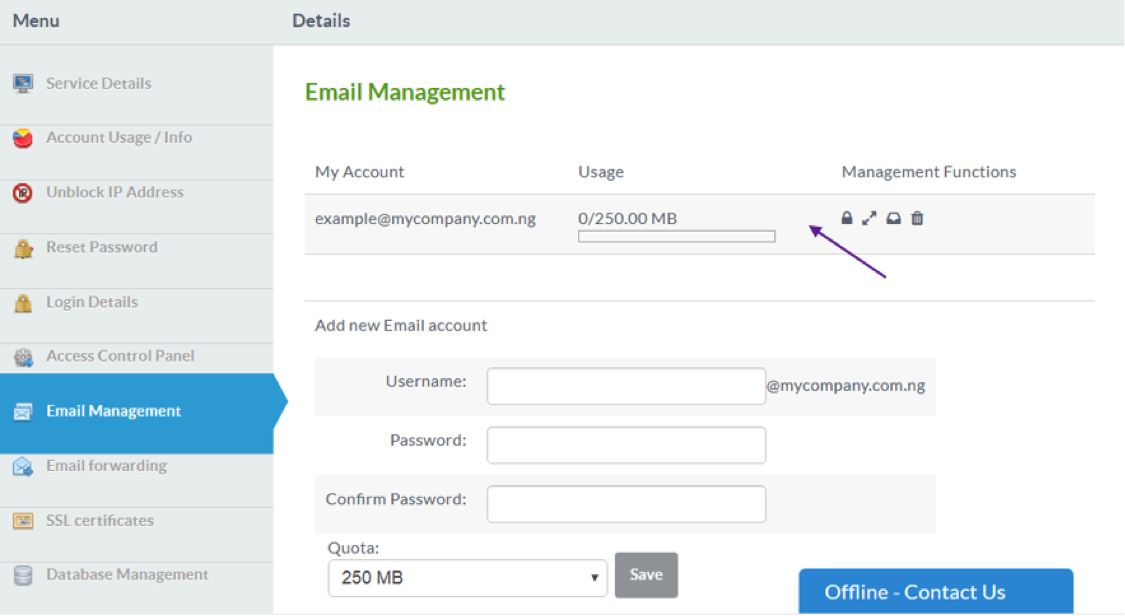Click the database cylinder icon for Database Management
The width and height of the screenshot is (1125, 616).
coord(23,575)
